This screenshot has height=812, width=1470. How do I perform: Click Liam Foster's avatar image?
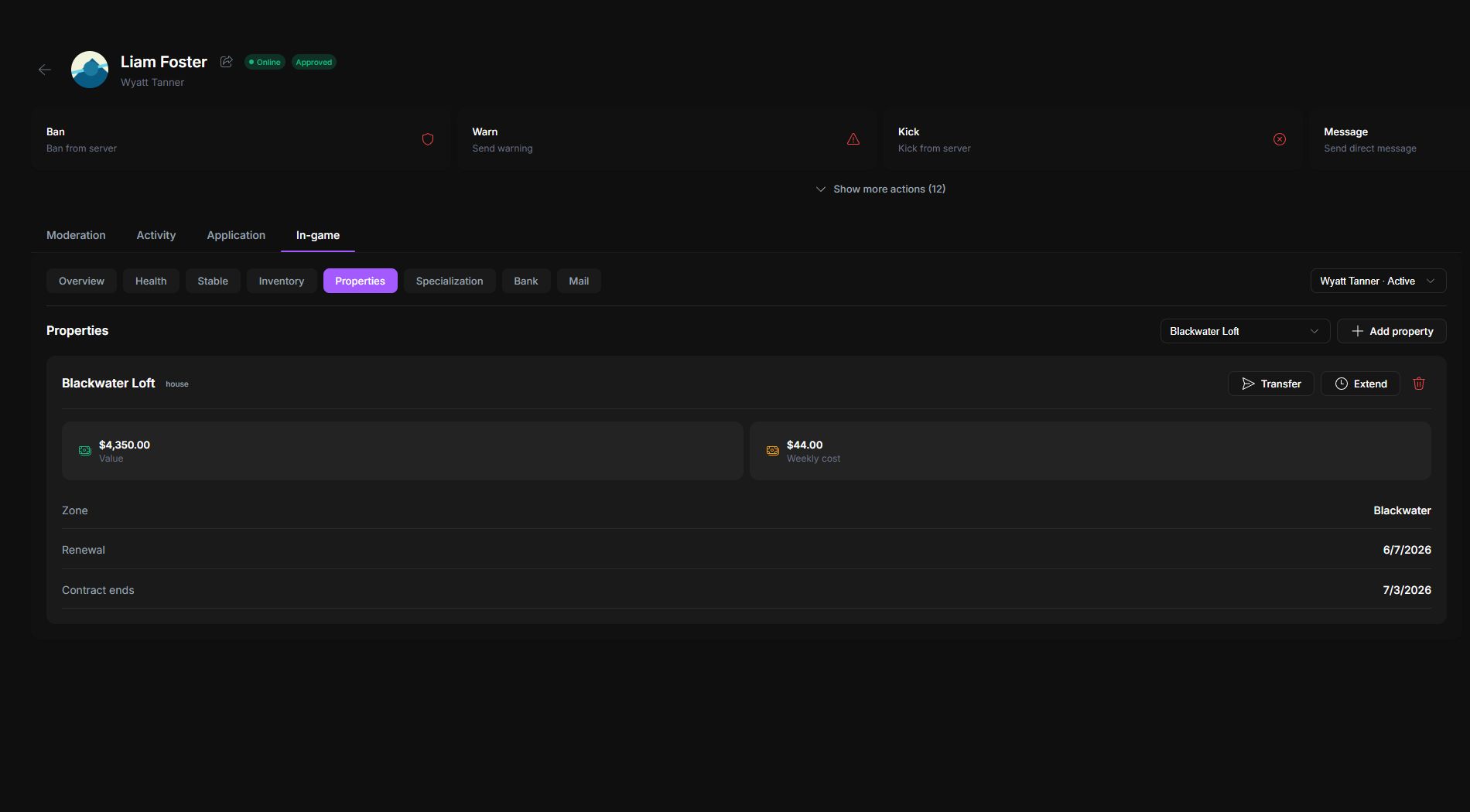[90, 70]
